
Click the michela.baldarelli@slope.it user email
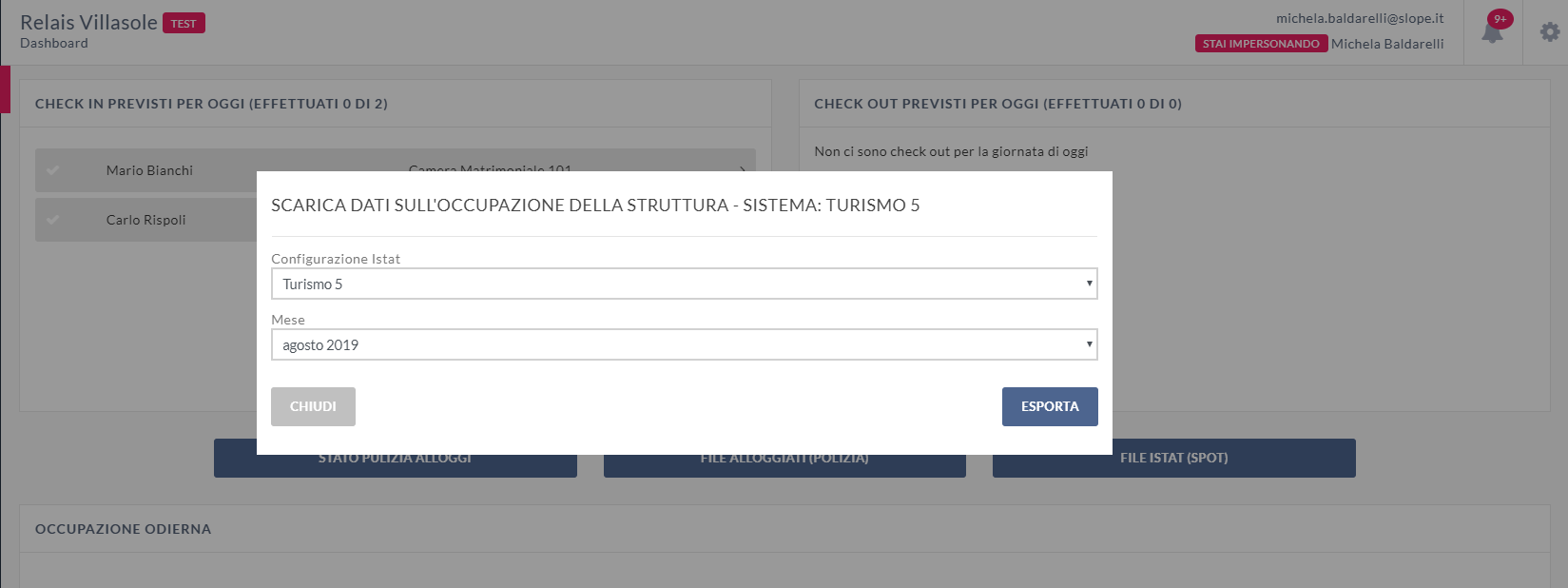(x=1360, y=18)
